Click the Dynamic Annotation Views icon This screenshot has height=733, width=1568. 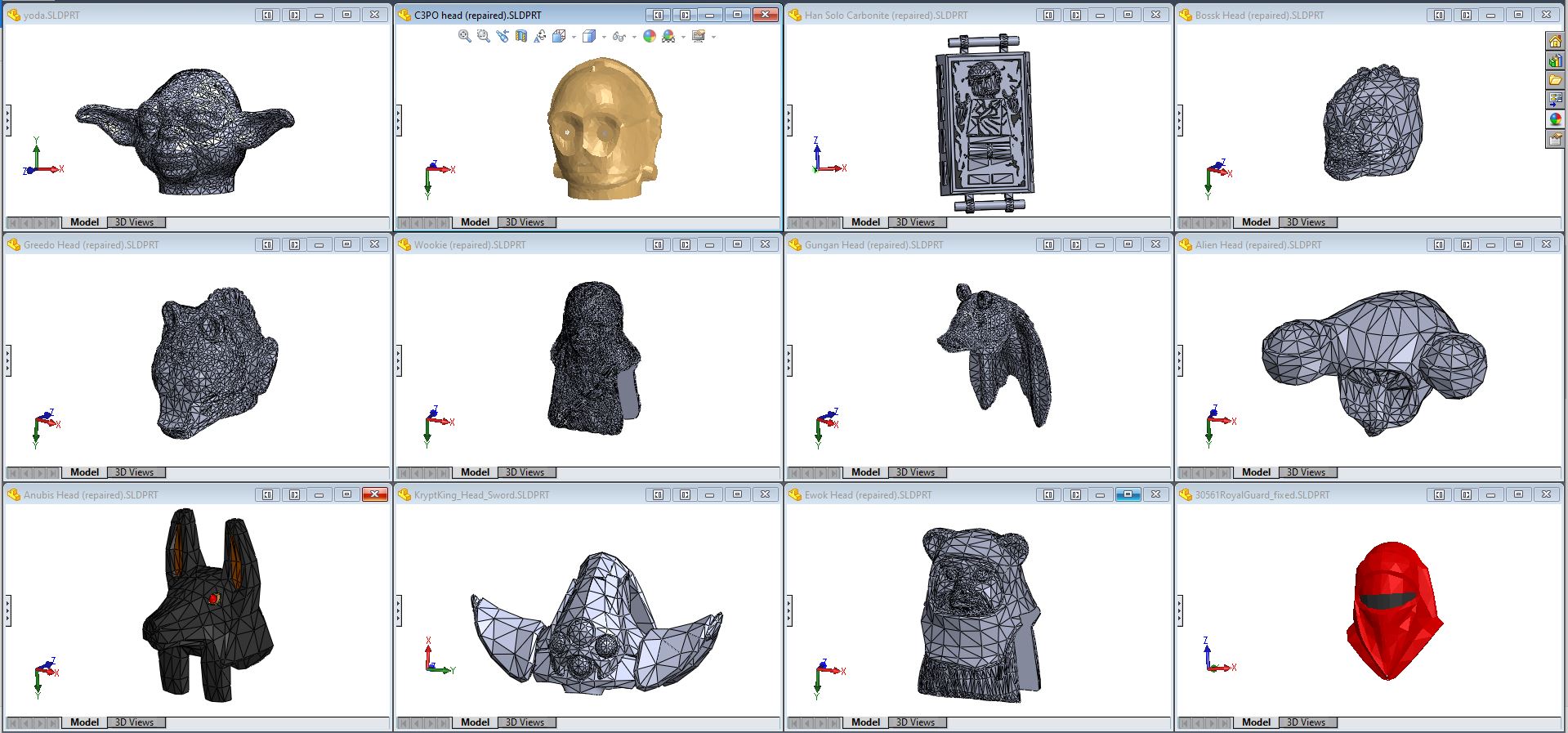539,36
